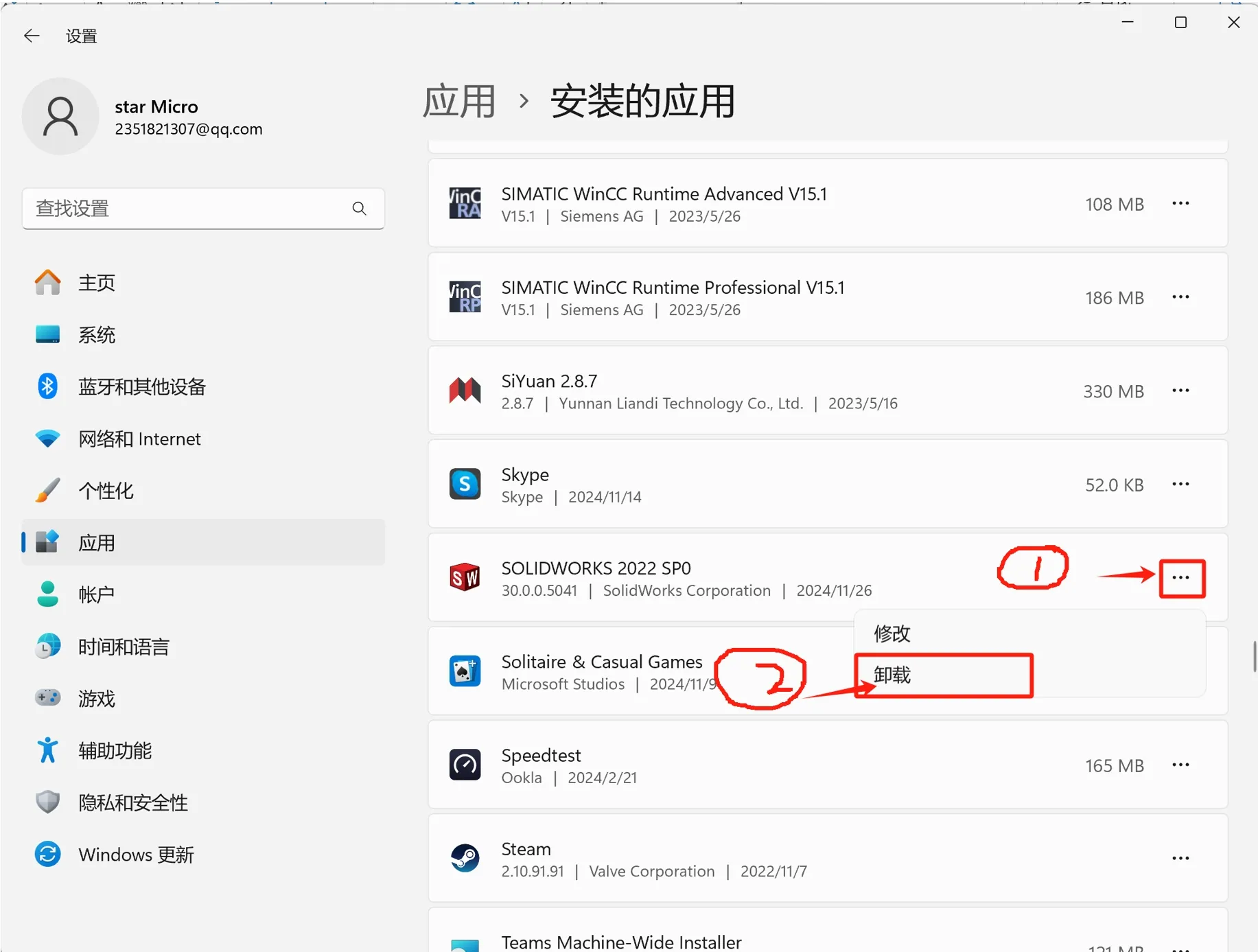Click the 330 MB size value

(1113, 391)
